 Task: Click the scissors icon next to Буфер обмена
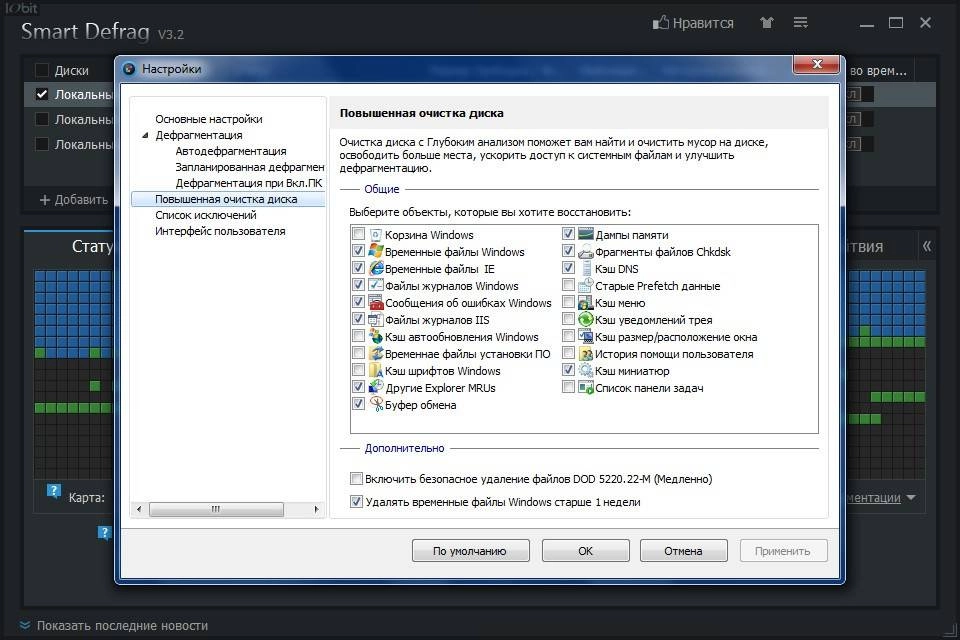376,404
